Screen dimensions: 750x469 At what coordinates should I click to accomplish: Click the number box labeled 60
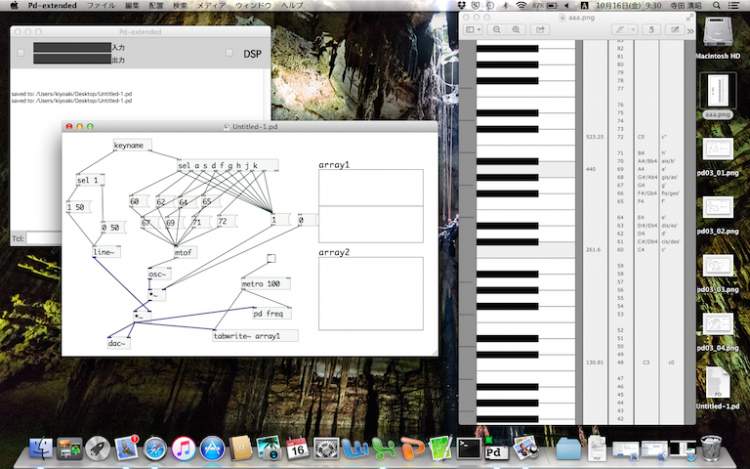[x=135, y=201]
